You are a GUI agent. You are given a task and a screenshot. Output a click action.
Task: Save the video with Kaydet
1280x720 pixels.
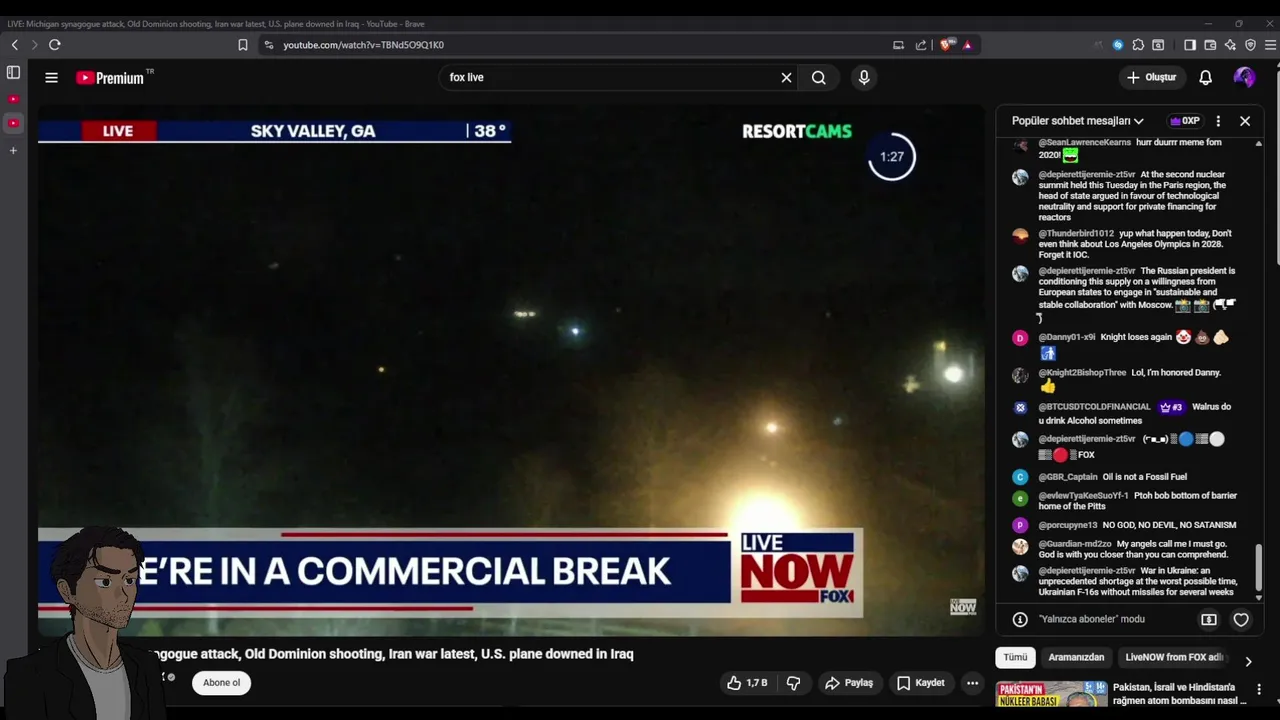point(921,683)
